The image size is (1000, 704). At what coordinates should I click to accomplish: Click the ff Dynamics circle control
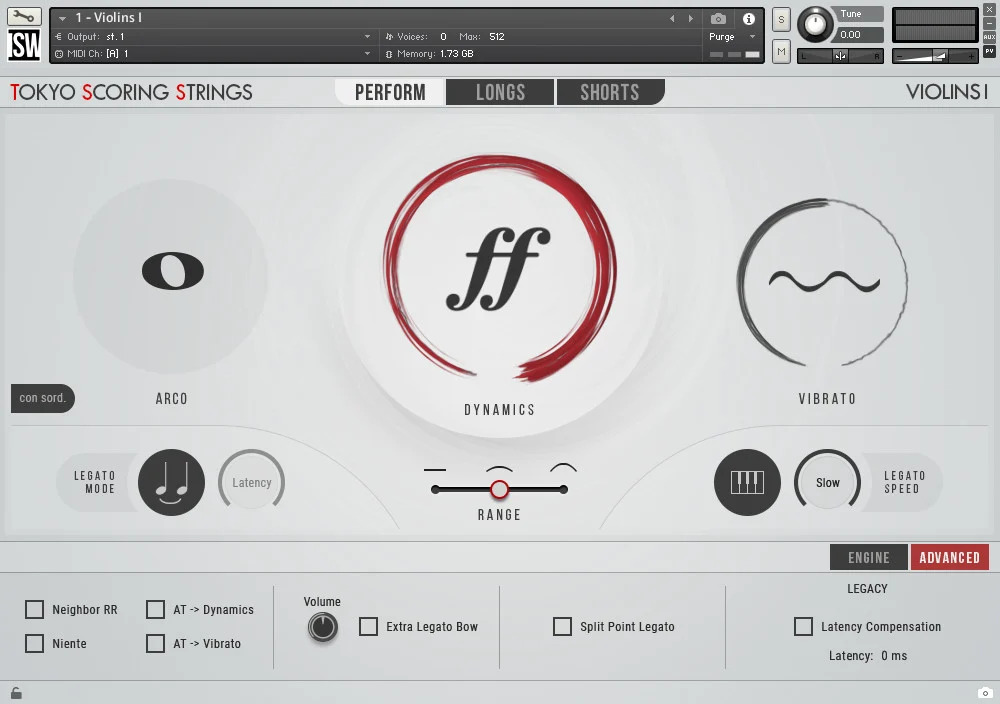499,268
